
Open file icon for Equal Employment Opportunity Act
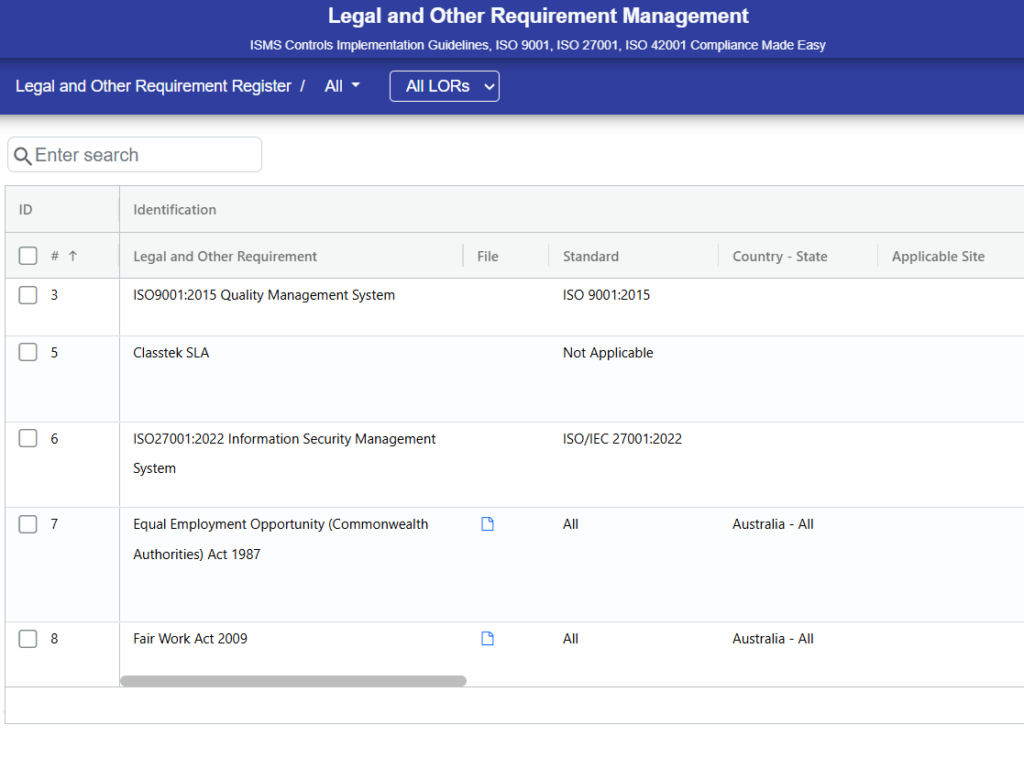click(x=488, y=524)
